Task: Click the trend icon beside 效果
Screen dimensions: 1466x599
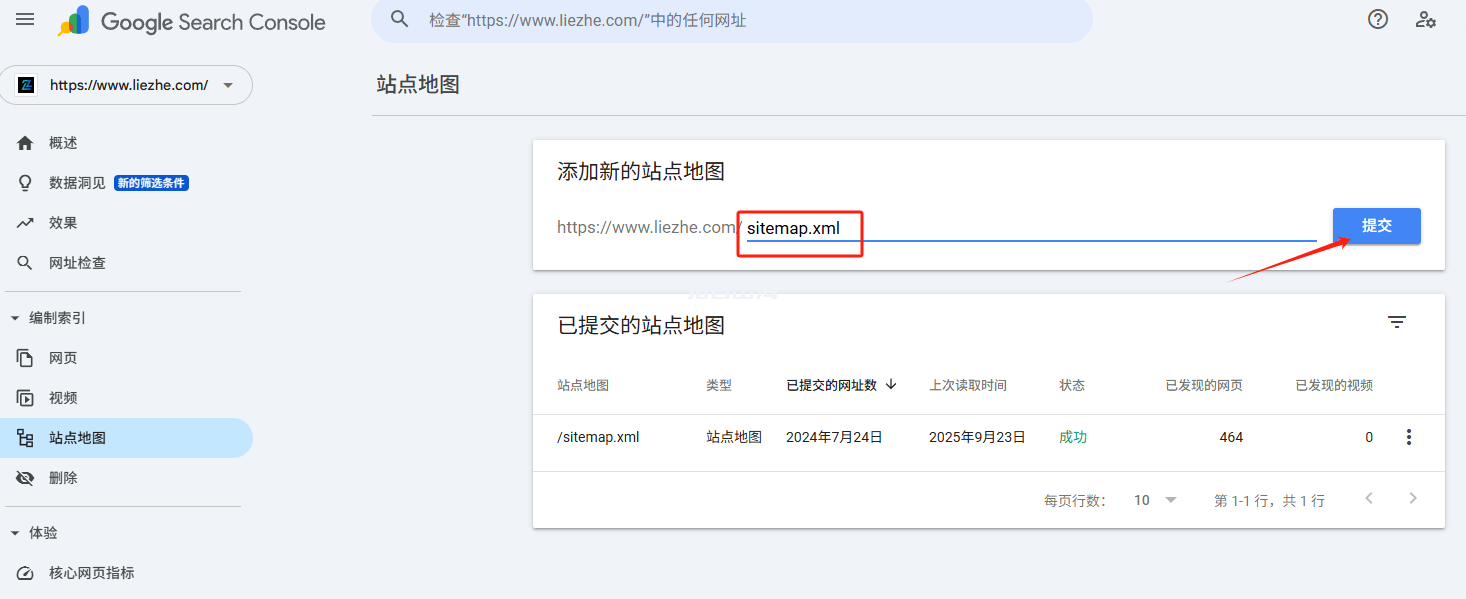Action: (x=25, y=223)
